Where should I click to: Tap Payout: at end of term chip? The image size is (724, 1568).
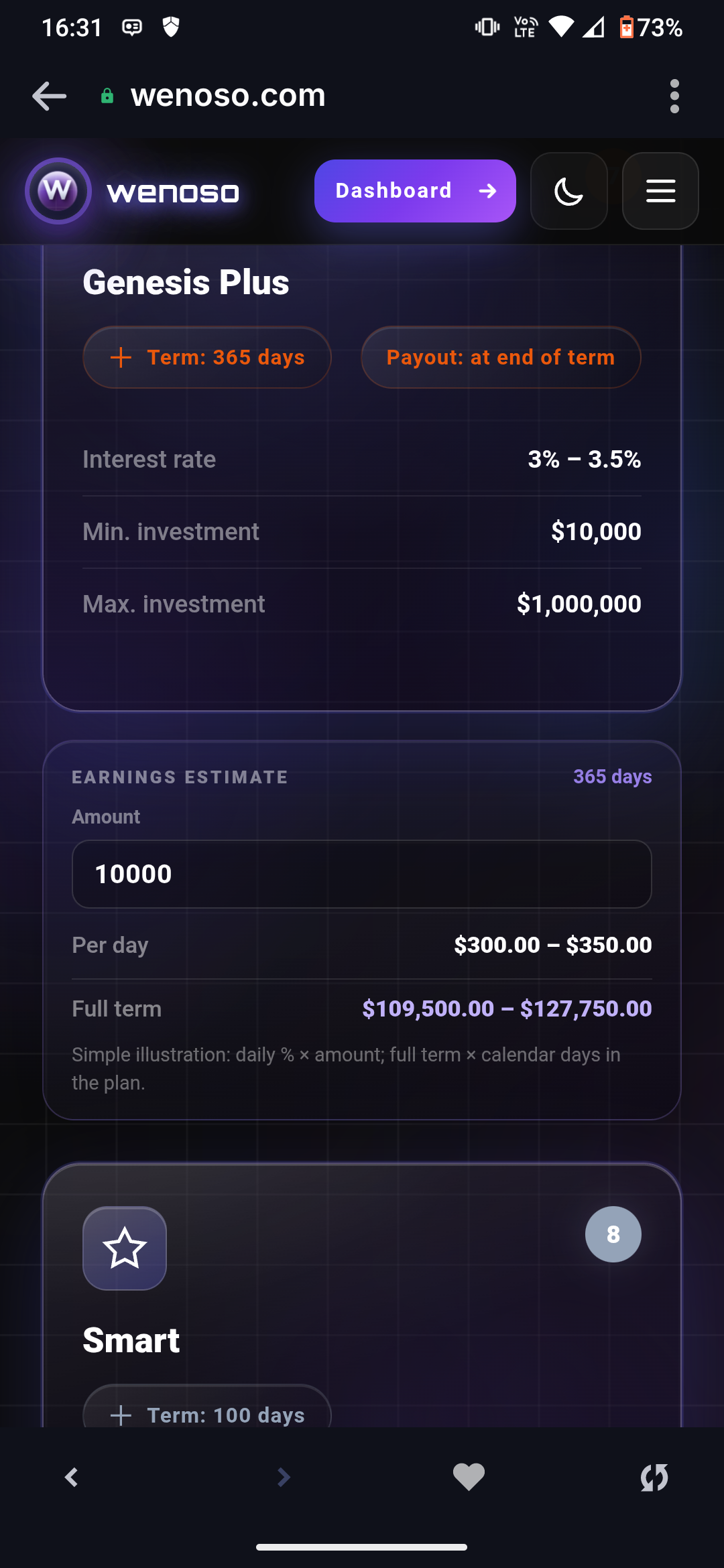pyautogui.click(x=501, y=357)
